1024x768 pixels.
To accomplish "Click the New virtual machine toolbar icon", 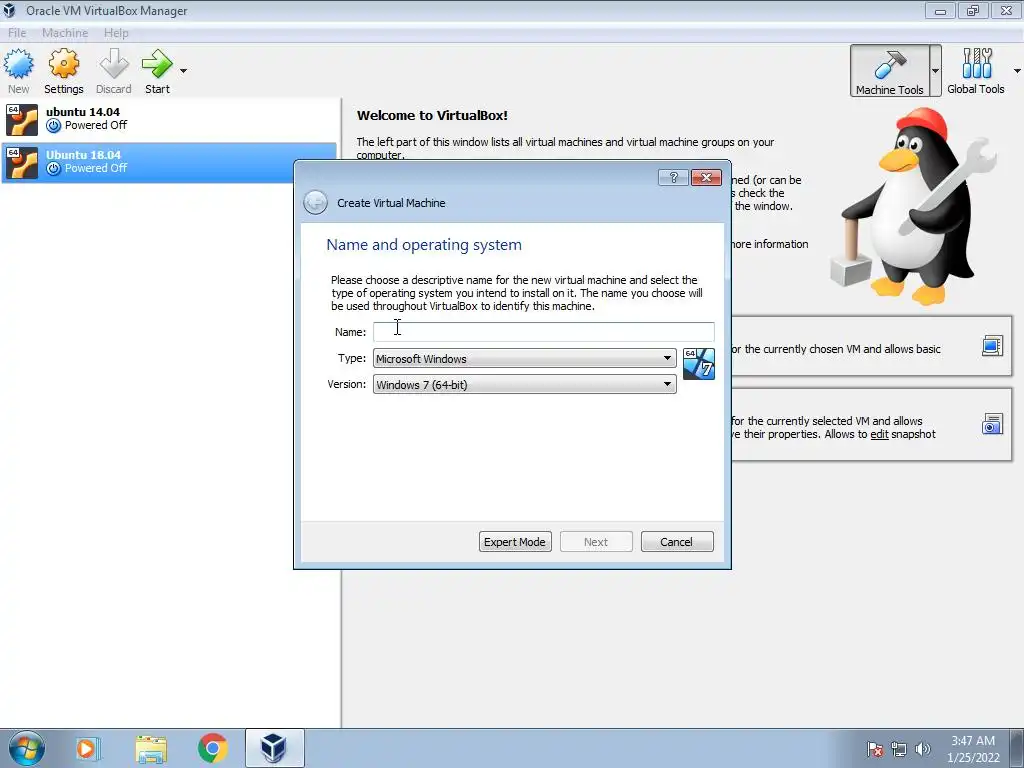I will click(18, 71).
